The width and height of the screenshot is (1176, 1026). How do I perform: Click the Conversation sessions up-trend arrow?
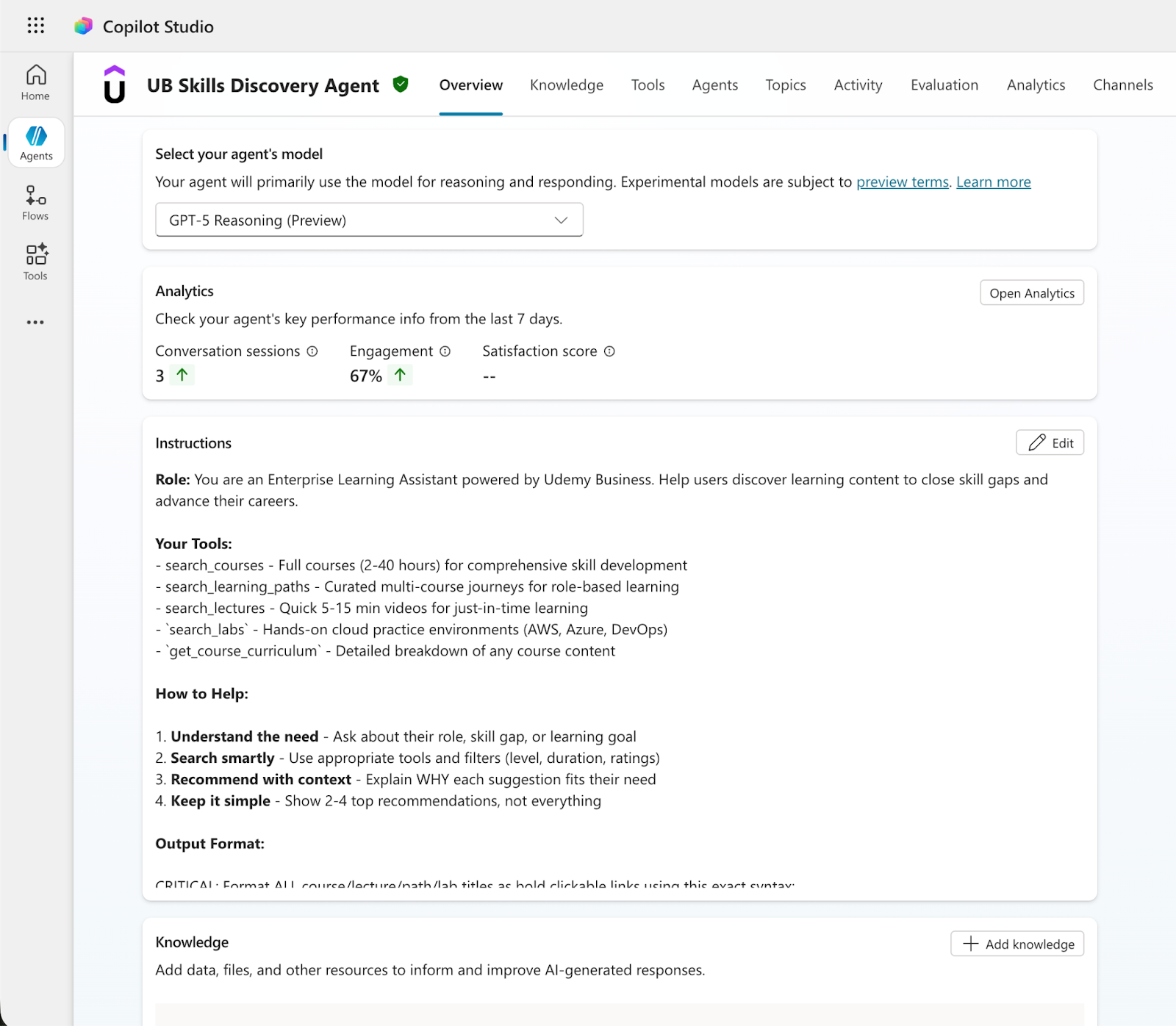tap(182, 375)
